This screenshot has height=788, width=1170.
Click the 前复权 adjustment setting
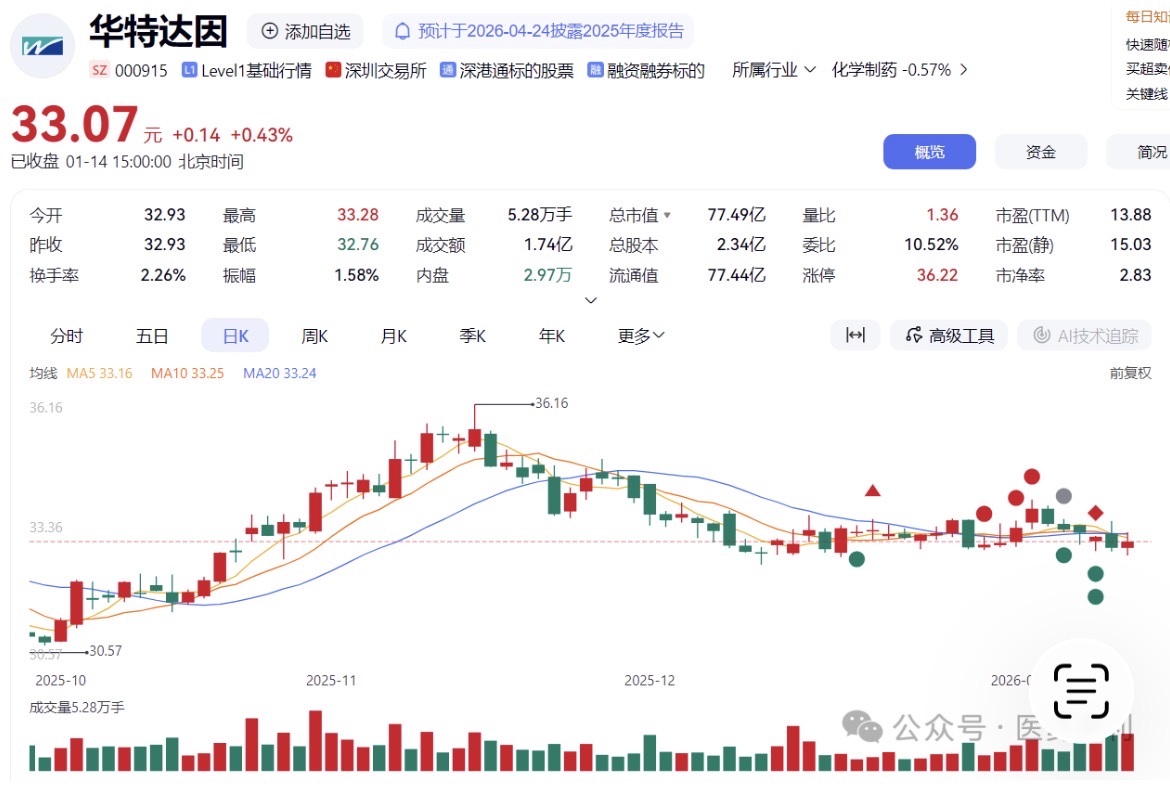tap(1130, 373)
